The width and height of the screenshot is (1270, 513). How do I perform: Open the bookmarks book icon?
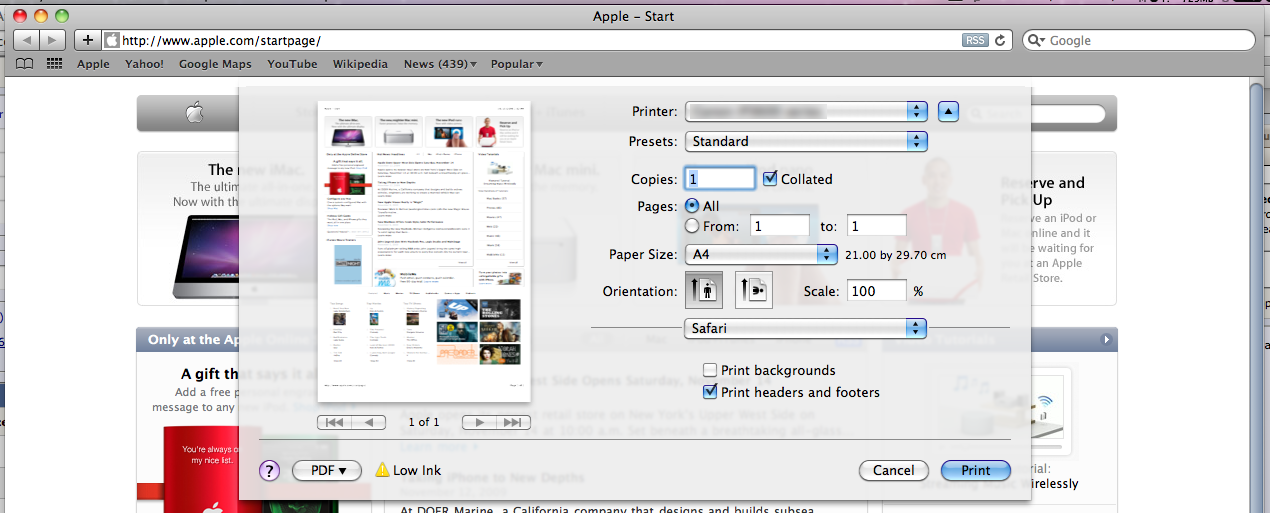coord(25,64)
